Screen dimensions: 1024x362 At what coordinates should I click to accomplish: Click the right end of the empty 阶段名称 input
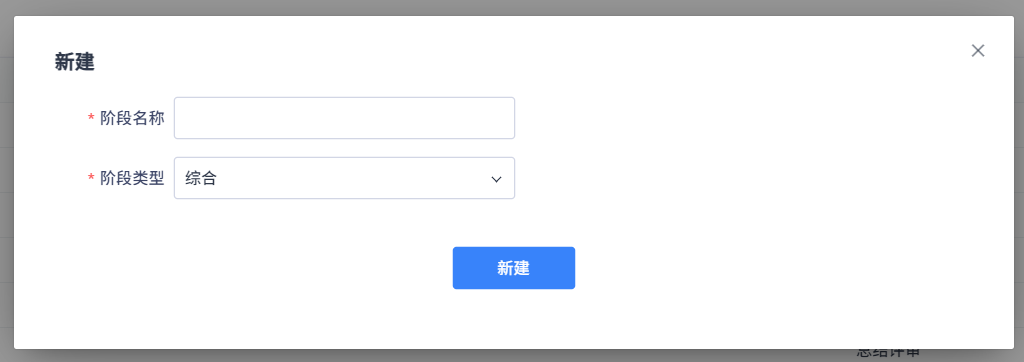[x=503, y=118]
